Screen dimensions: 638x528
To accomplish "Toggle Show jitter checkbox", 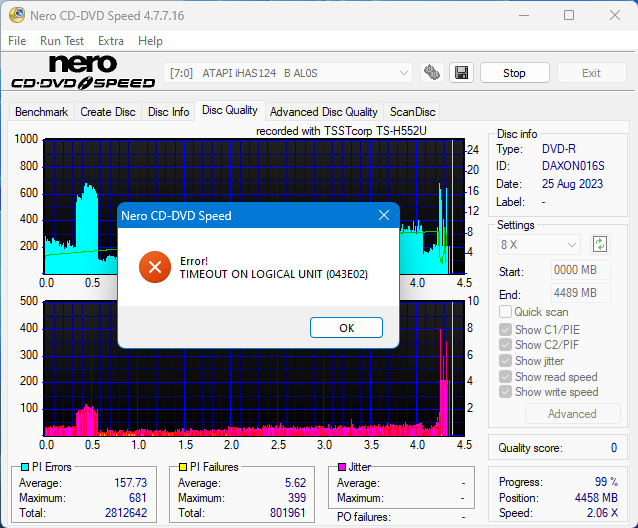I will (505, 361).
